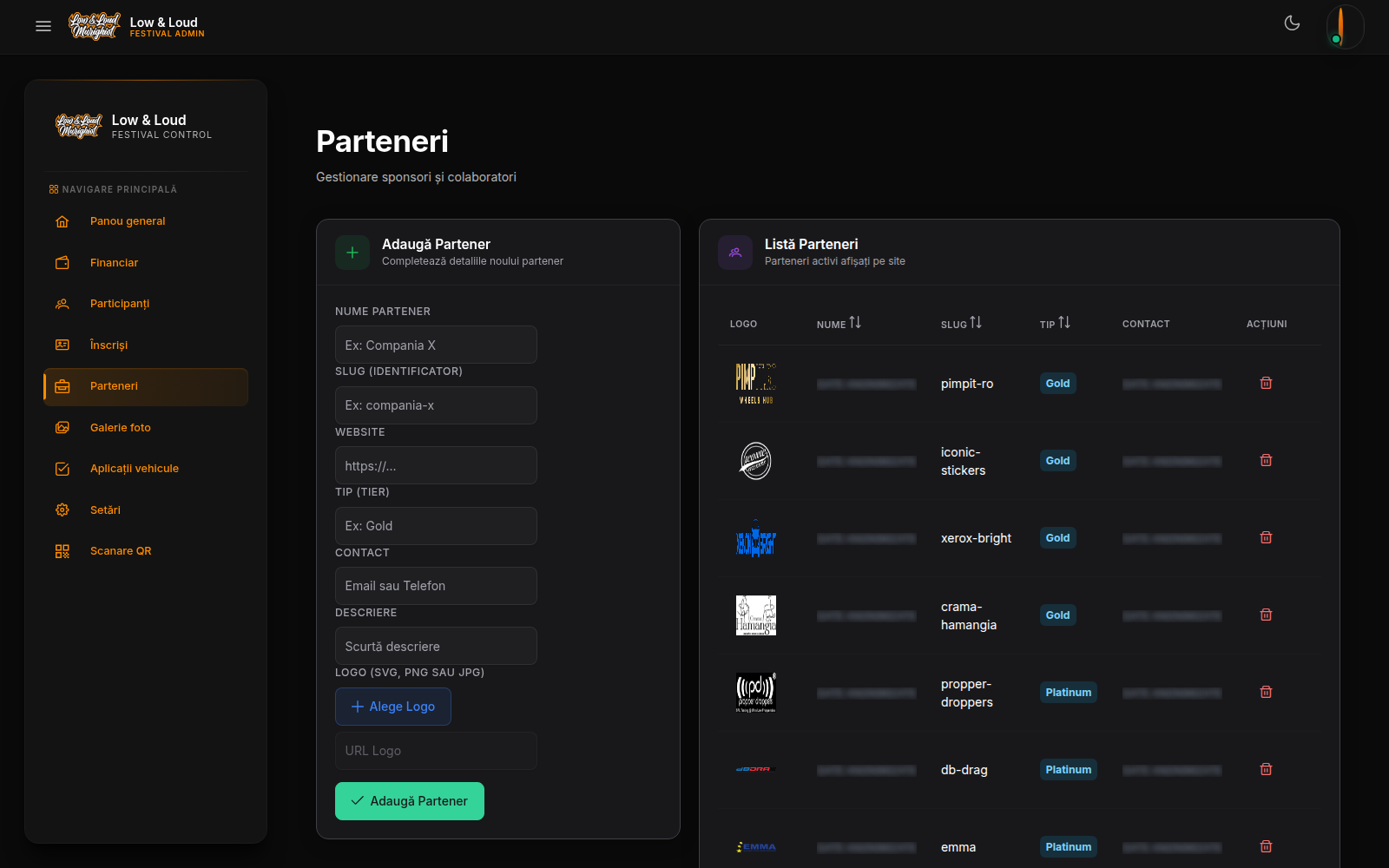Open the hamburger menu in top bar

pyautogui.click(x=43, y=27)
